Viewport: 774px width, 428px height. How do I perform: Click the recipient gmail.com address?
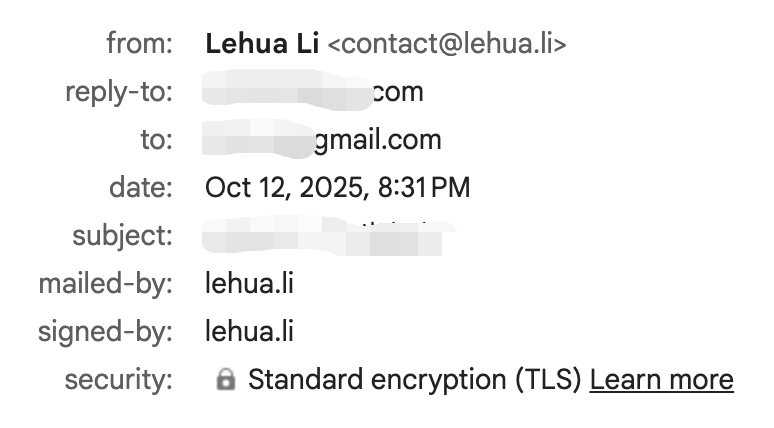point(322,140)
